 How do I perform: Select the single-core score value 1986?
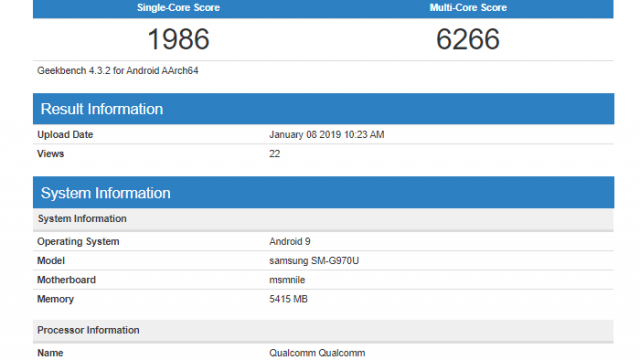pos(178,39)
